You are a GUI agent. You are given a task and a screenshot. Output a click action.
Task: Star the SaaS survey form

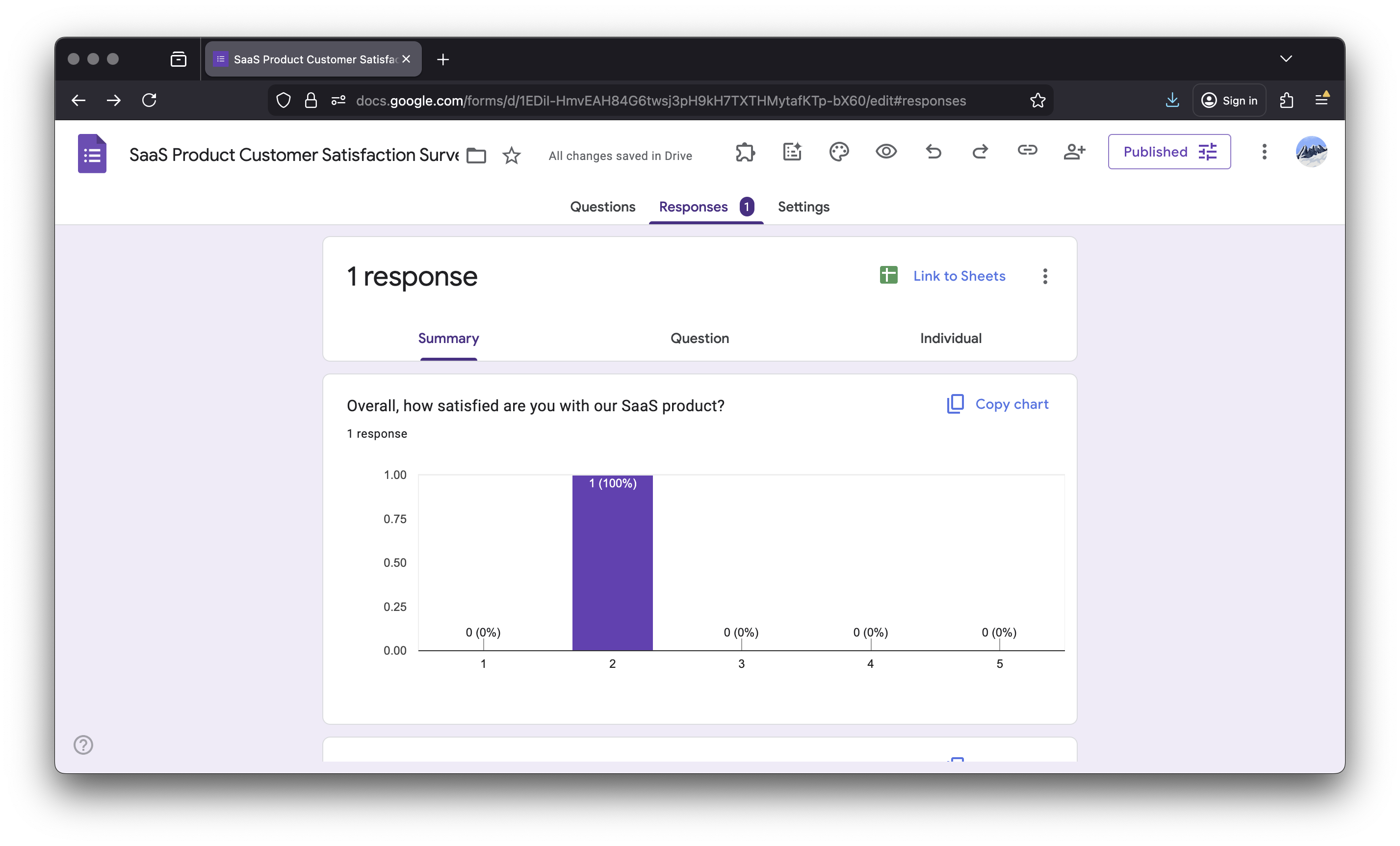511,155
